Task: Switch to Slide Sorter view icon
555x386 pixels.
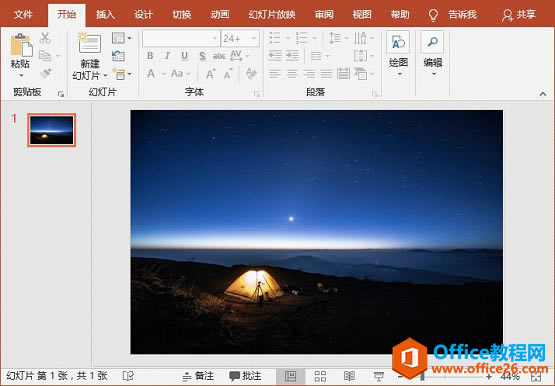Action: (x=320, y=376)
